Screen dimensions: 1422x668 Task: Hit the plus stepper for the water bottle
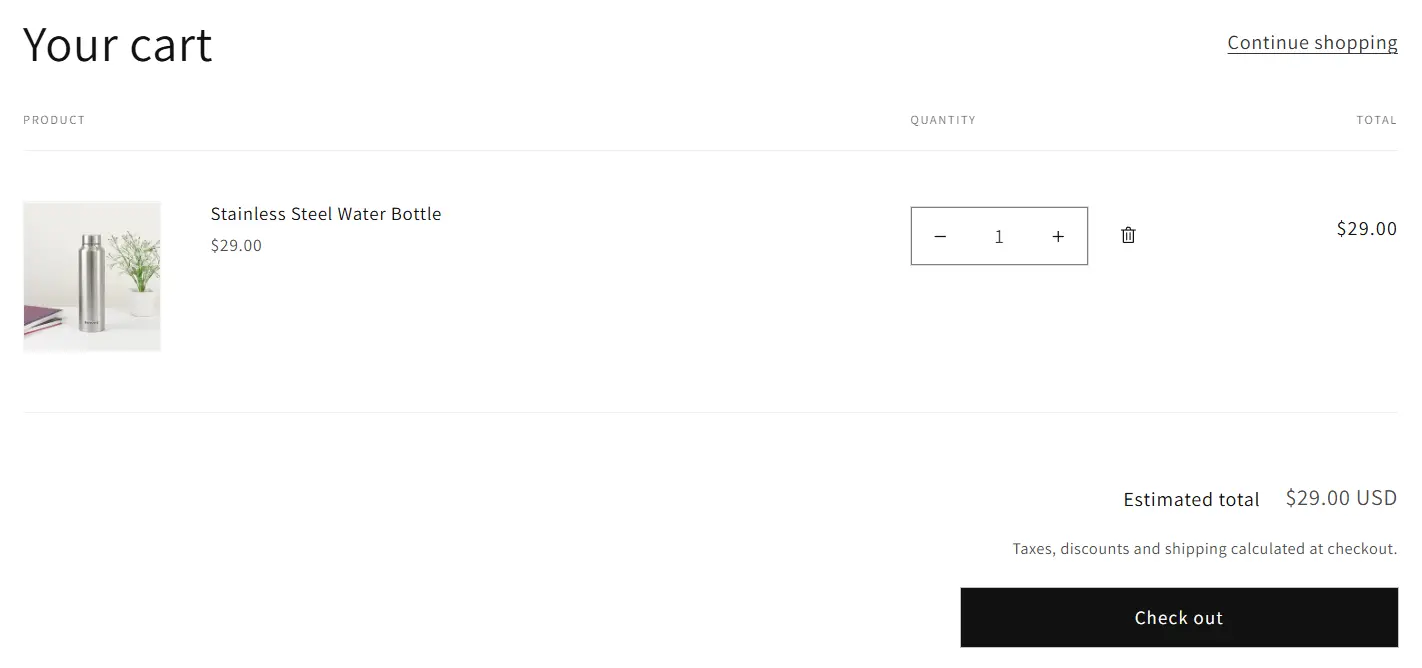1058,236
